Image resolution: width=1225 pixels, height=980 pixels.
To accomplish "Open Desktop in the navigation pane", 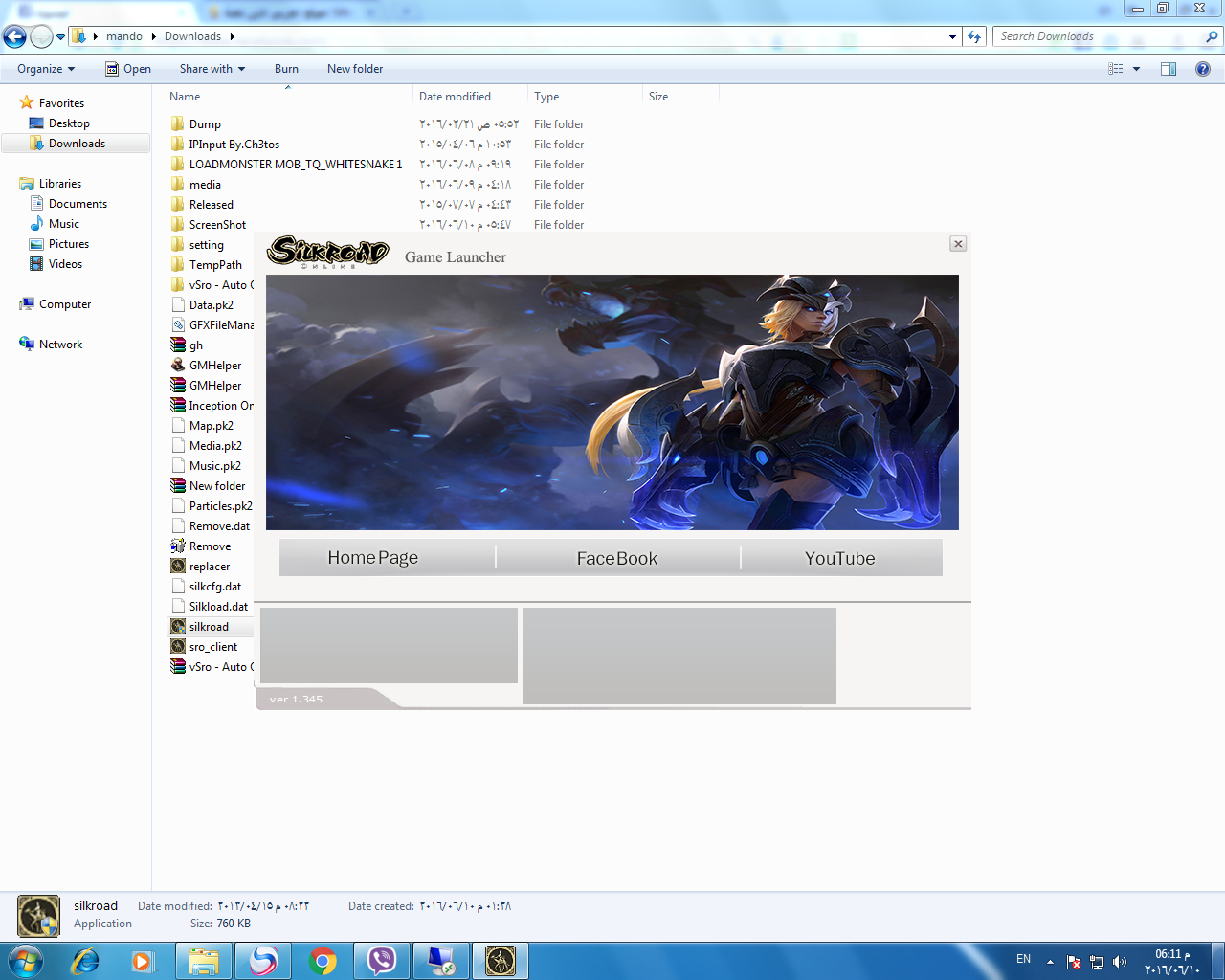I will (x=69, y=123).
